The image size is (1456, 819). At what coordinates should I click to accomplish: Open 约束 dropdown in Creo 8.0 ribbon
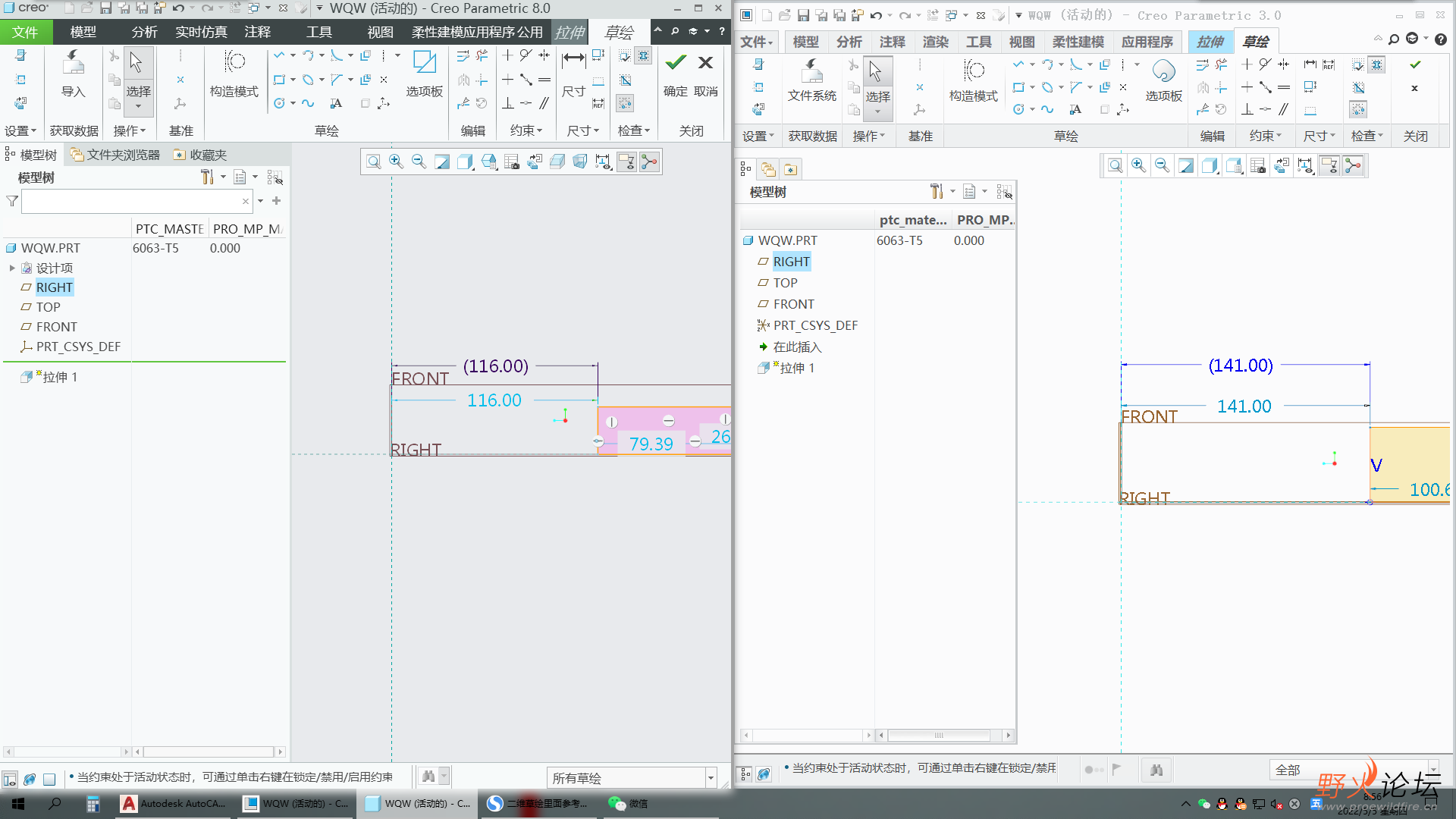[x=526, y=130]
